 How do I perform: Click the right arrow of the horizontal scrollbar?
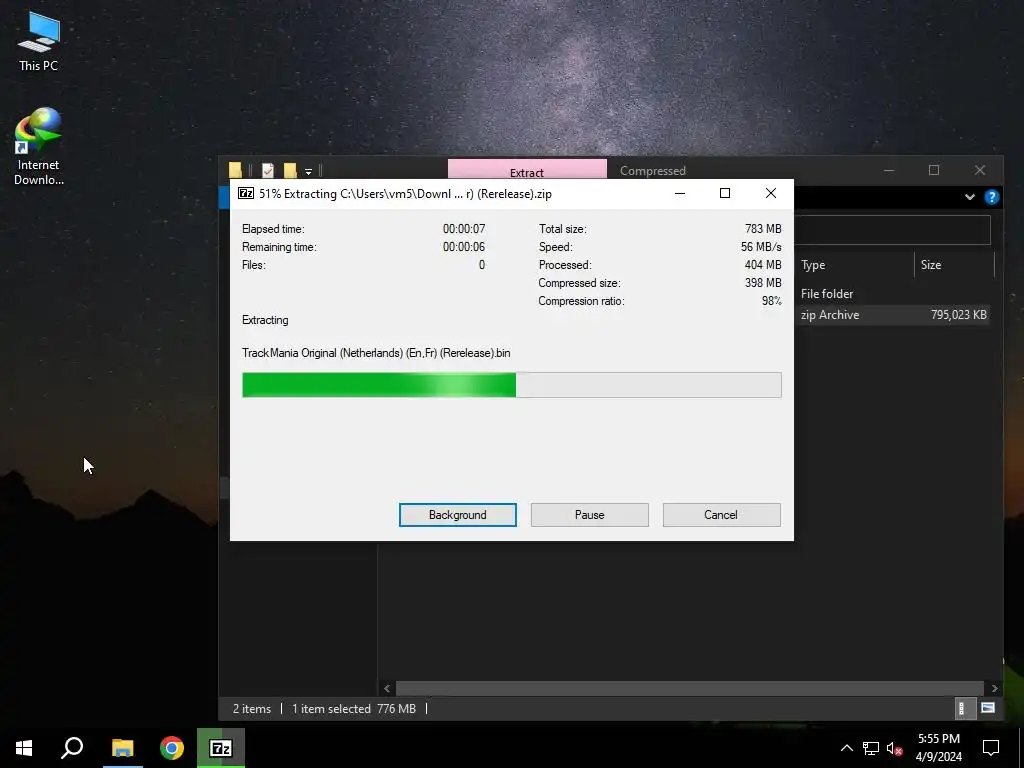click(x=994, y=688)
